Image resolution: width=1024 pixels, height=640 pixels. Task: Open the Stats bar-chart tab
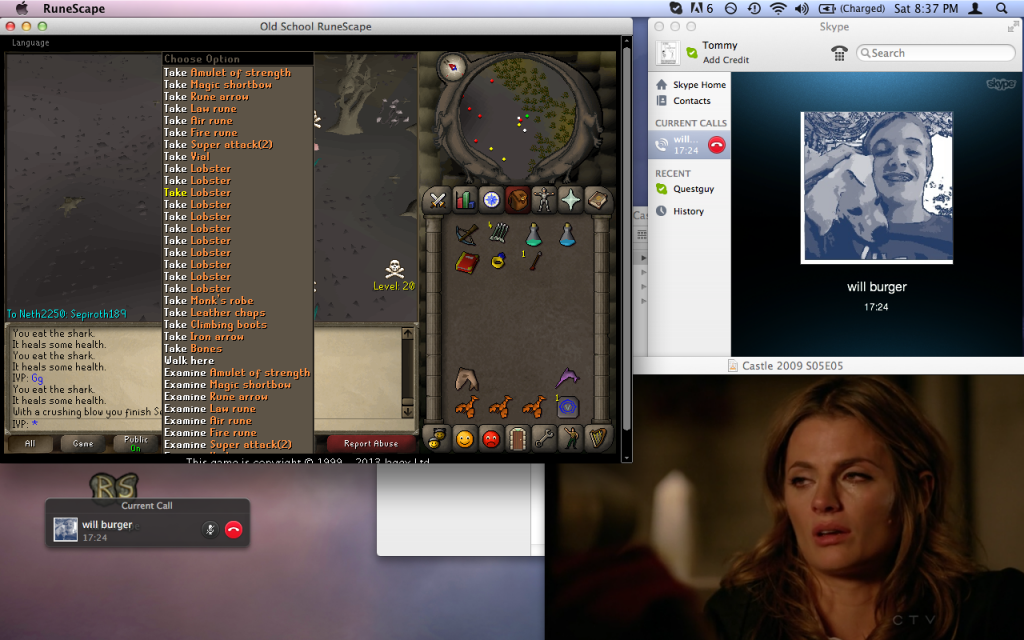[464, 199]
